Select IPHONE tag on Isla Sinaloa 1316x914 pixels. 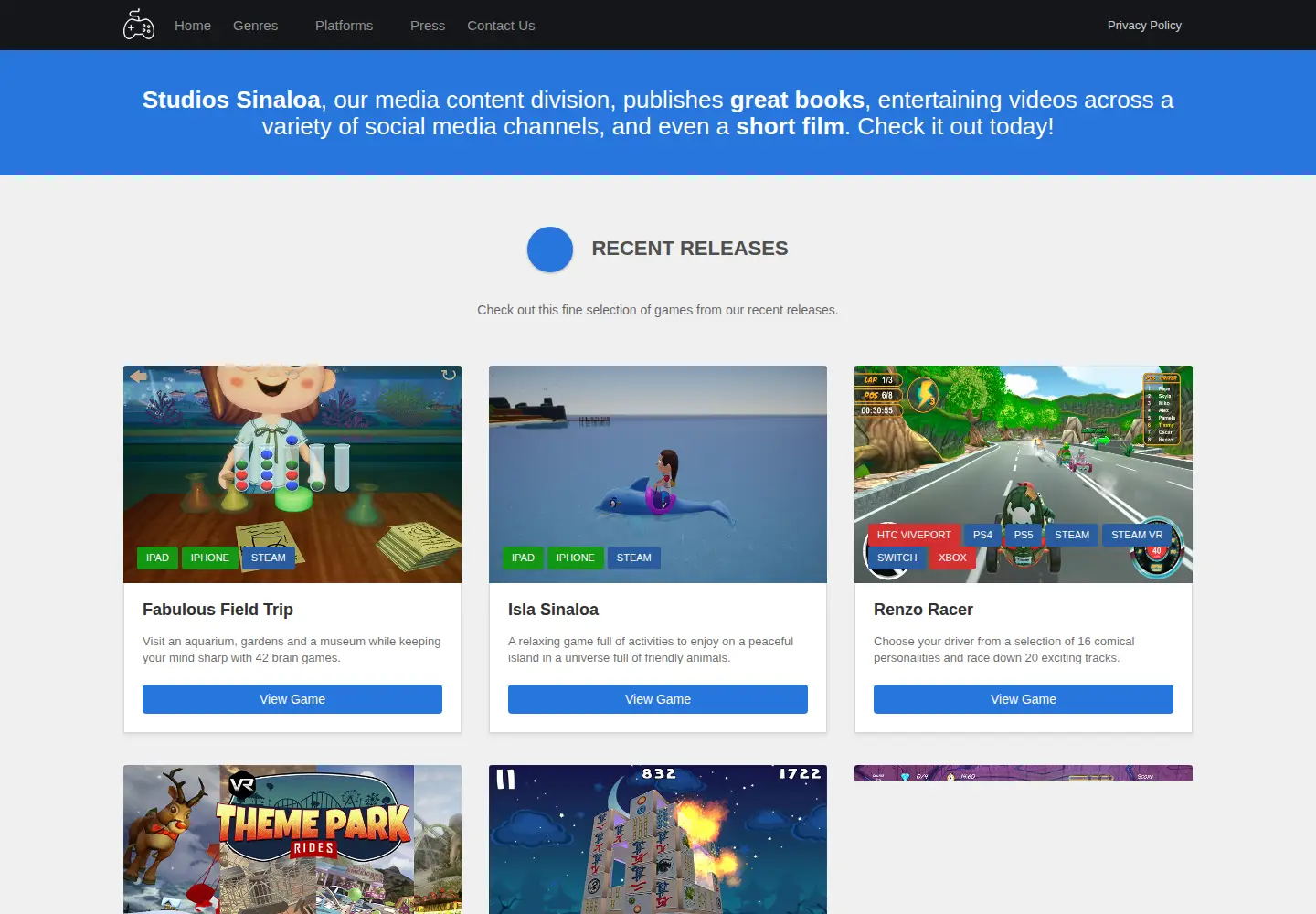coord(576,558)
